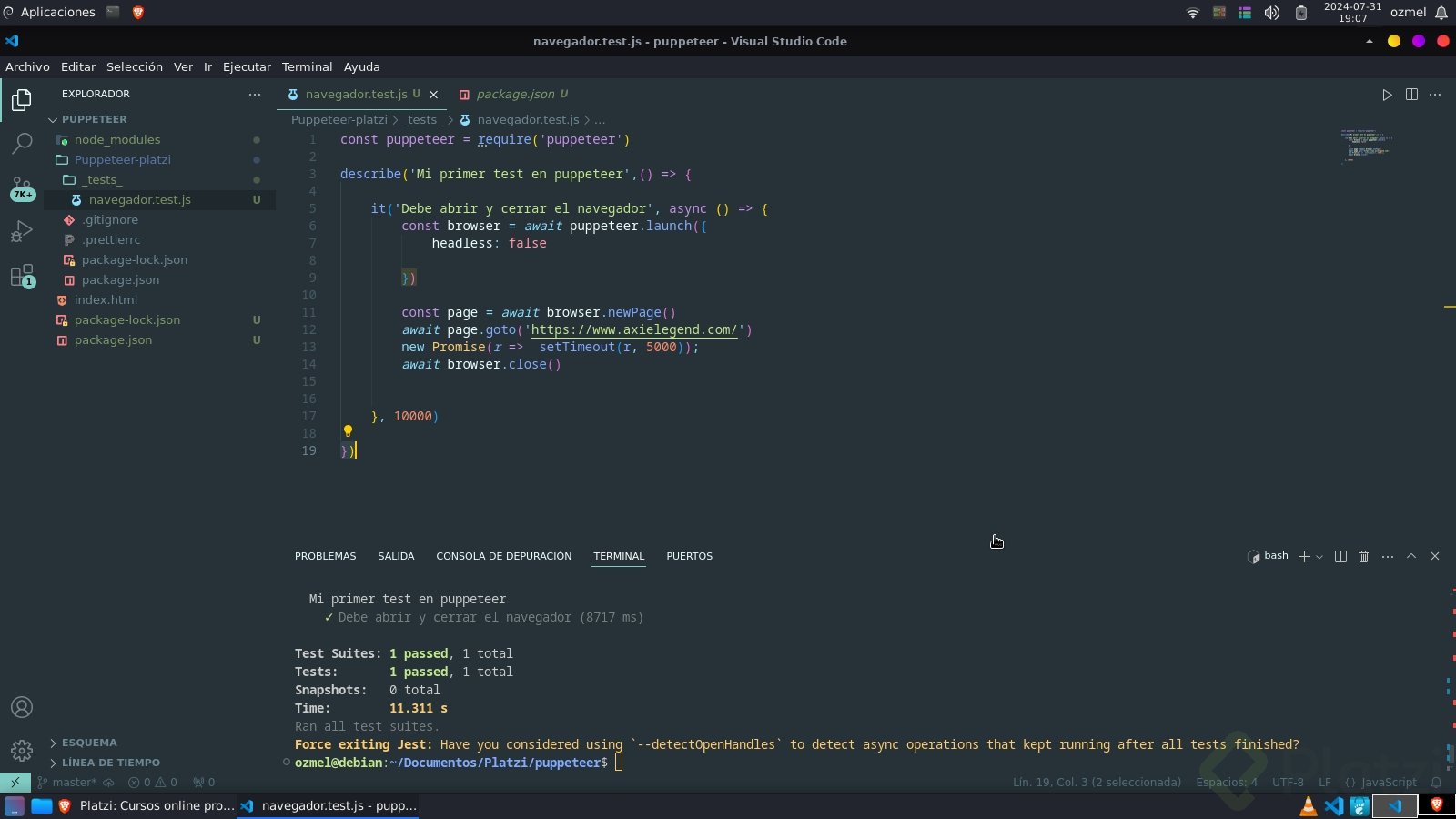The height and width of the screenshot is (819, 1456).
Task: Click the editor minimap preview
Action: [1367, 146]
